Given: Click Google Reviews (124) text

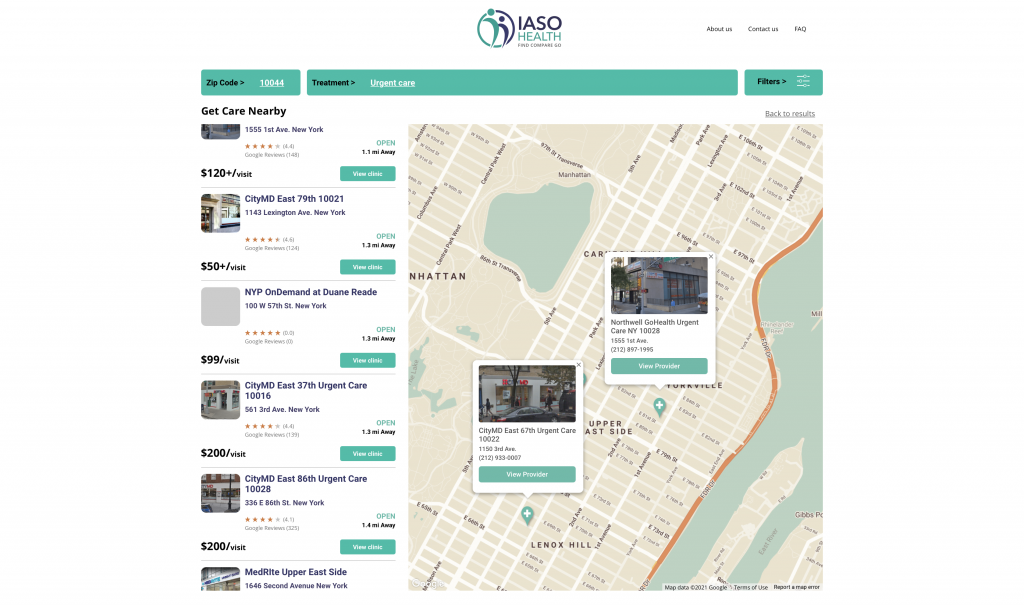Looking at the screenshot, I should (272, 248).
